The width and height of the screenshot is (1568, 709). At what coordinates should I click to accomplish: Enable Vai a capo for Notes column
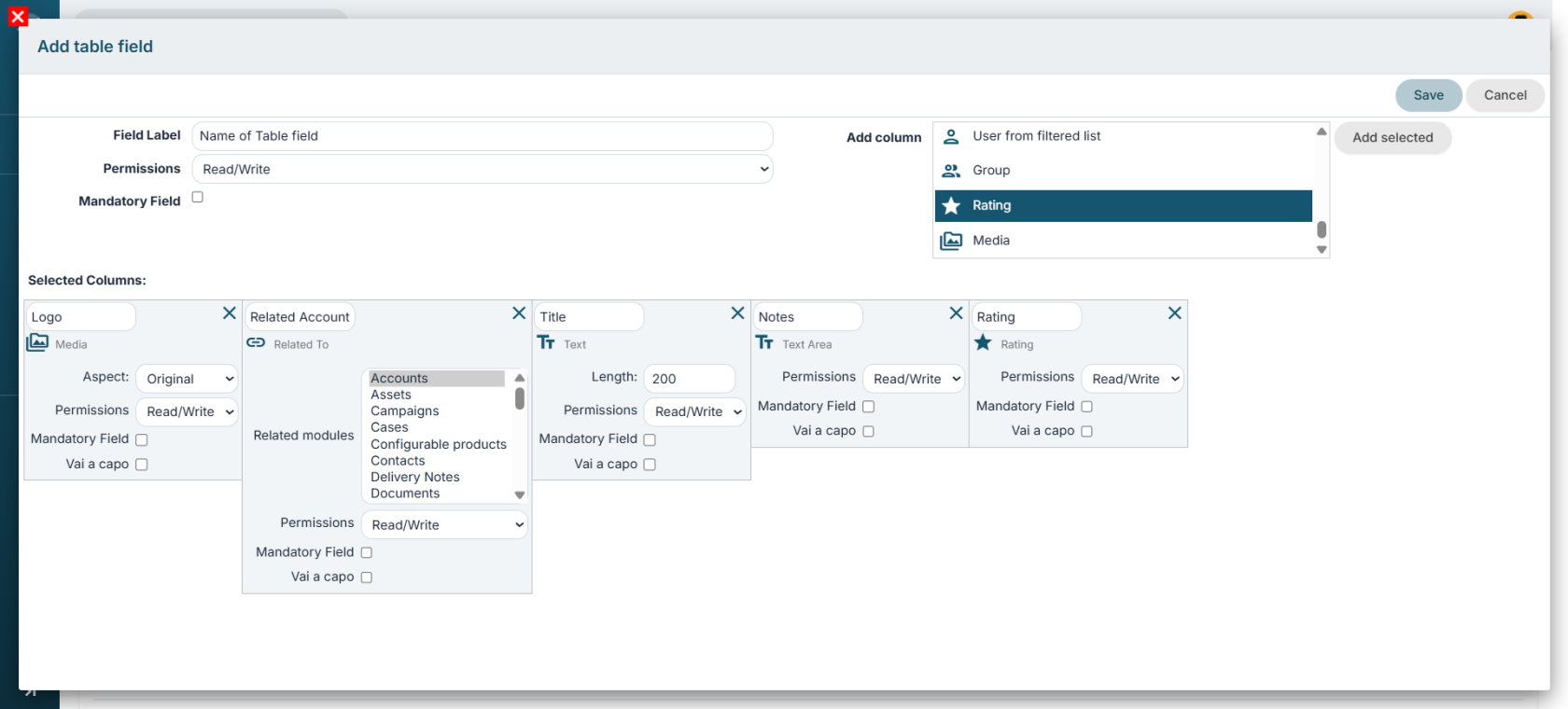pyautogui.click(x=868, y=431)
